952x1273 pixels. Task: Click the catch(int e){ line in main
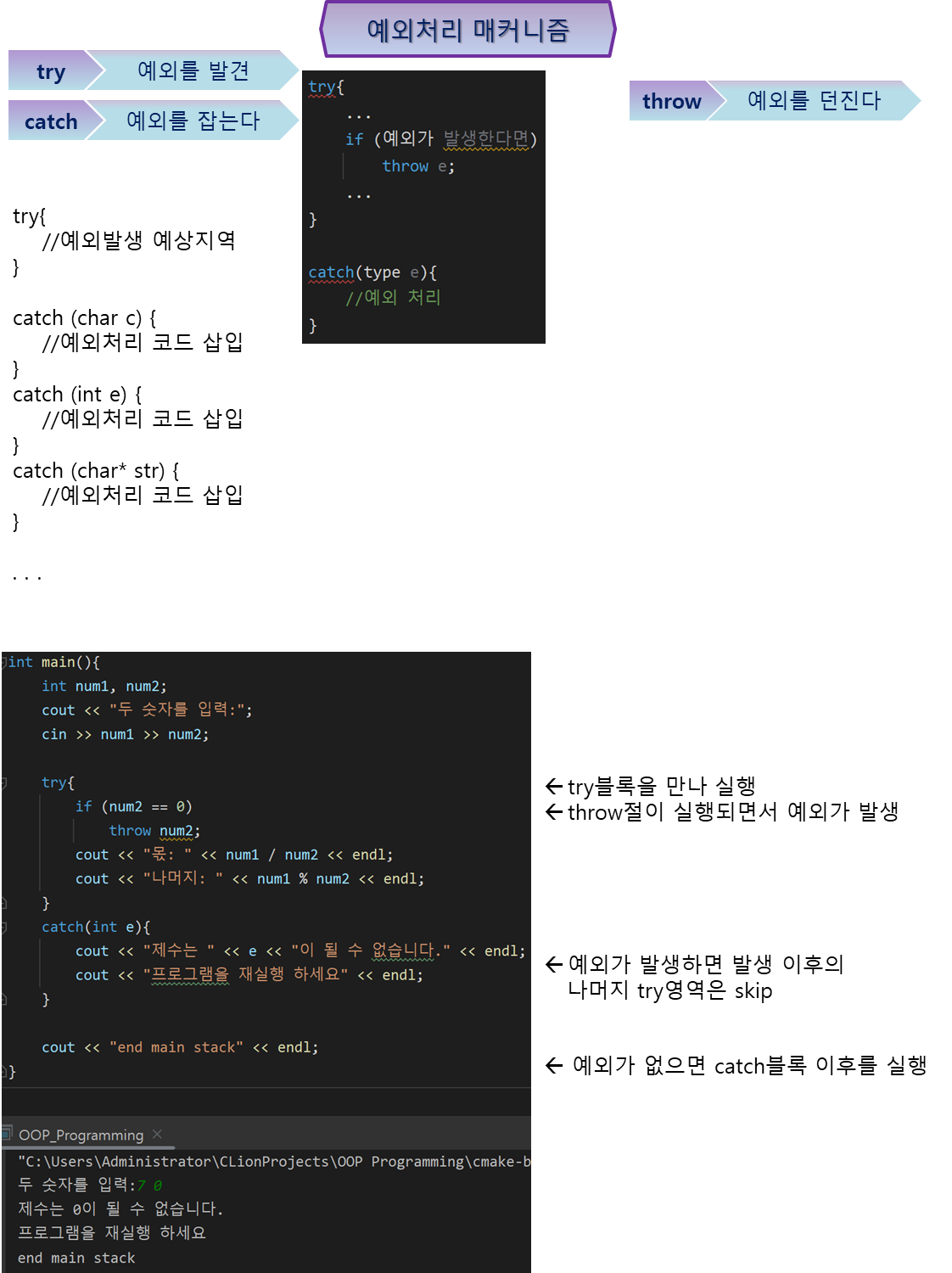coord(96,927)
